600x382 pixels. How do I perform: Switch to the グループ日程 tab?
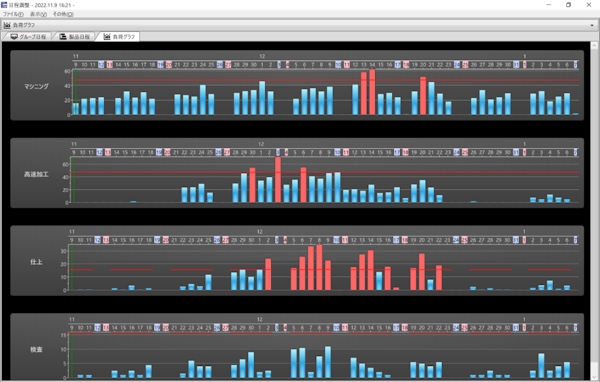coord(28,37)
